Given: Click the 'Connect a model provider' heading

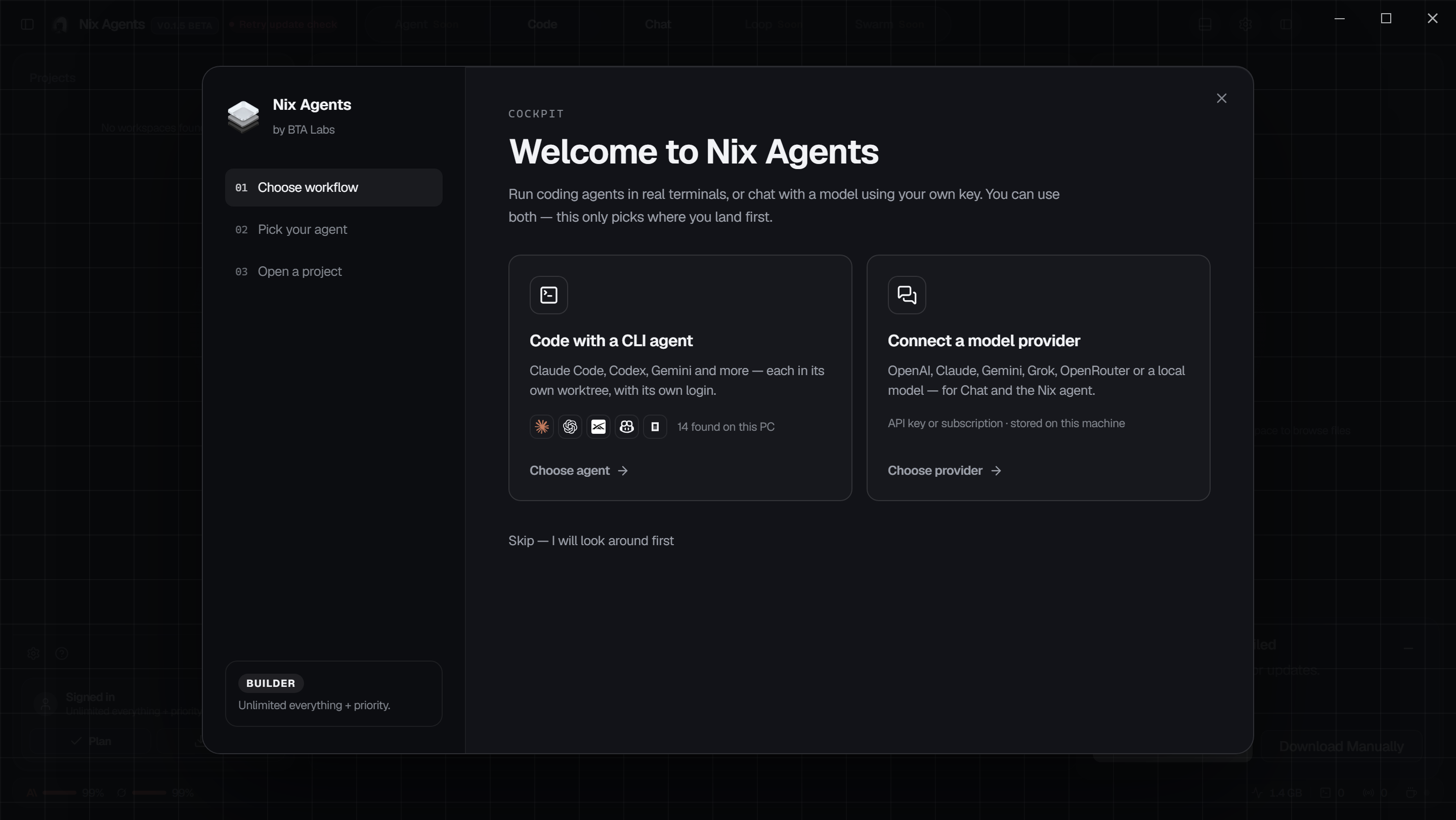Looking at the screenshot, I should (x=983, y=341).
